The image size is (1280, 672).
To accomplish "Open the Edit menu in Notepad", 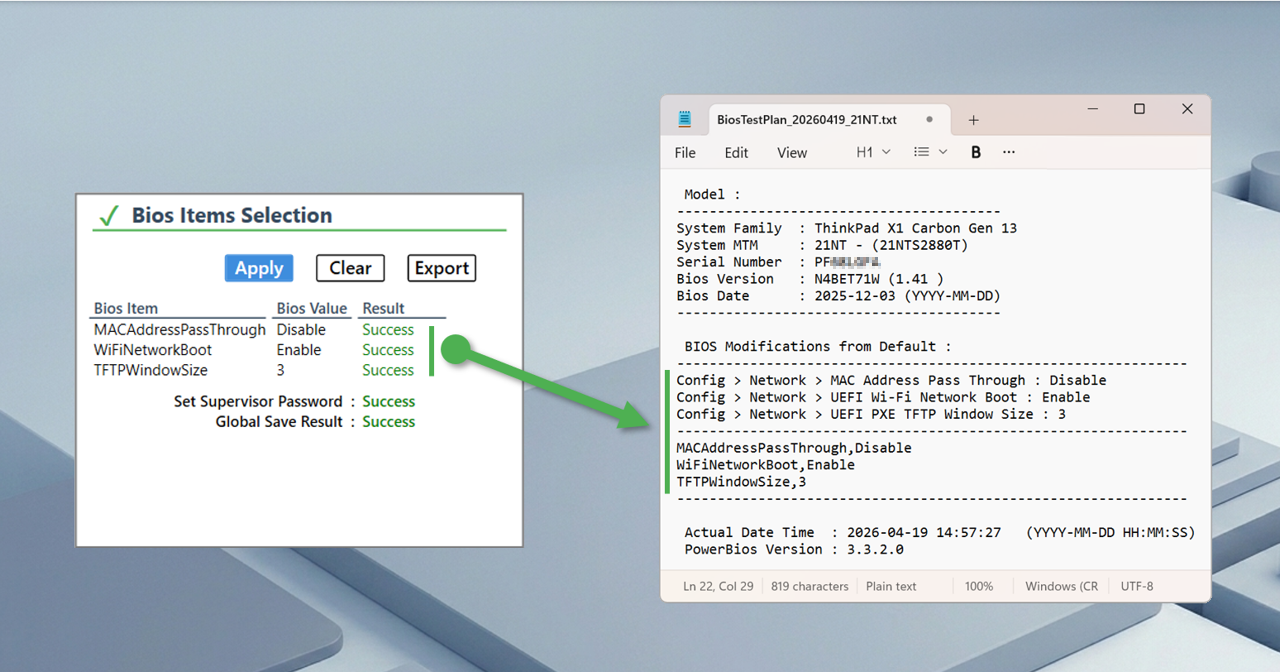I will tap(736, 153).
